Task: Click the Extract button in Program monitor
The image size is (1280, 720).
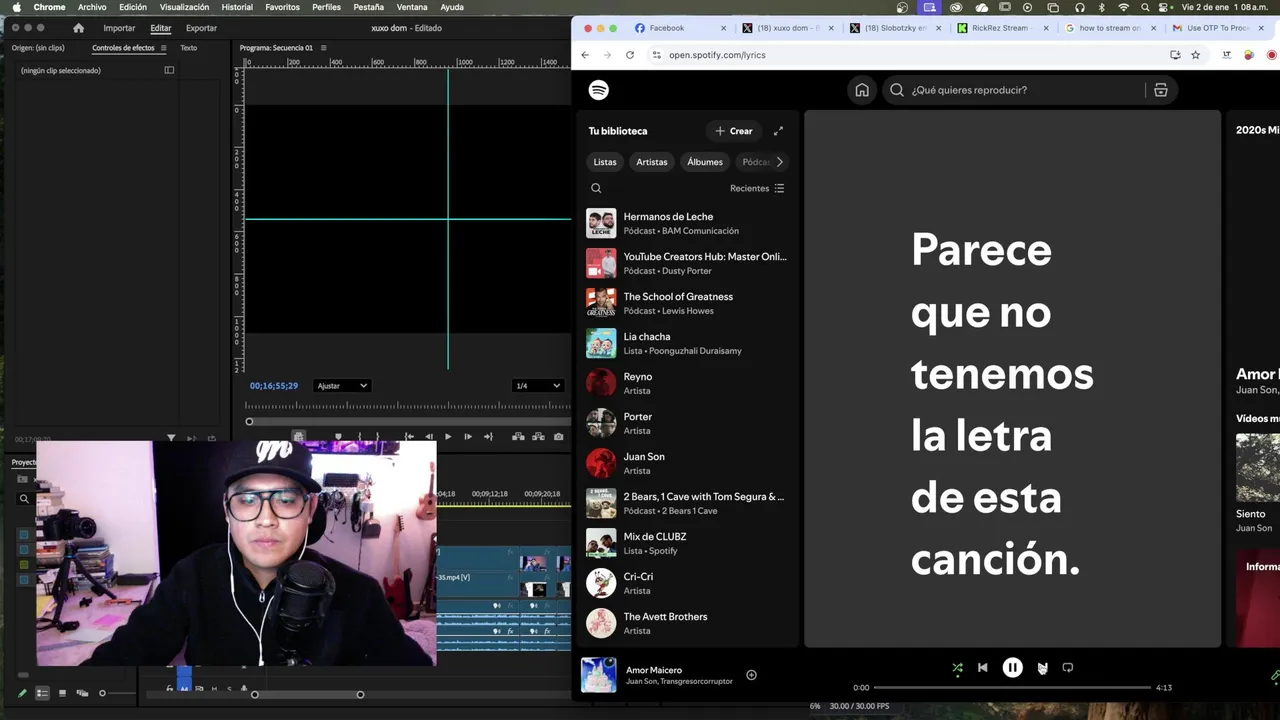Action: [x=538, y=437]
